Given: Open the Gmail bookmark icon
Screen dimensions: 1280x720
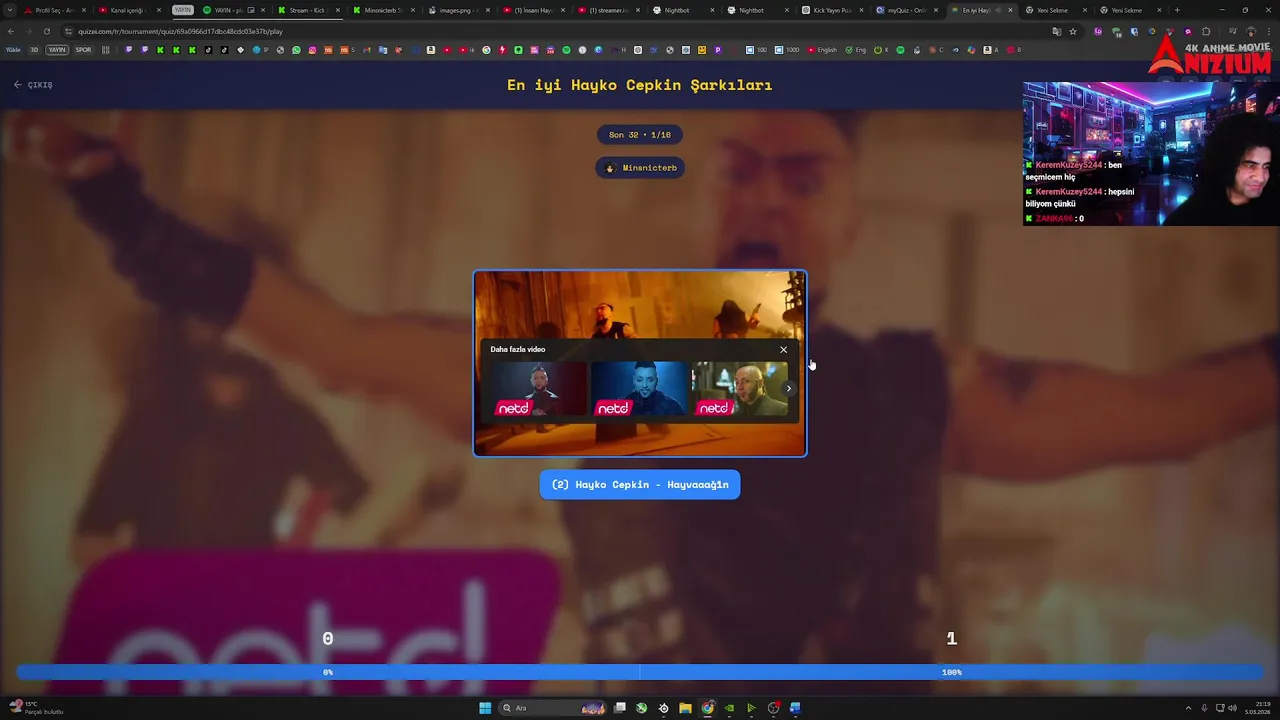Looking at the screenshot, I should pos(366,50).
